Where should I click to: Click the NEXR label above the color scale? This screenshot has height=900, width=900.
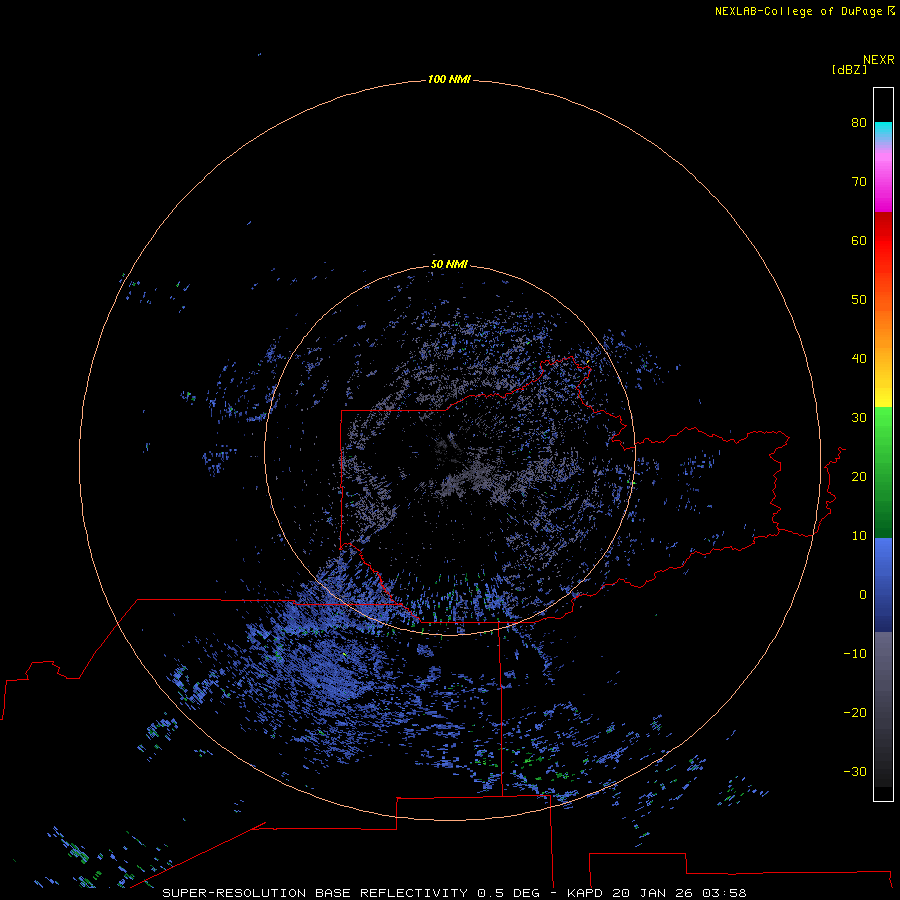(x=878, y=60)
